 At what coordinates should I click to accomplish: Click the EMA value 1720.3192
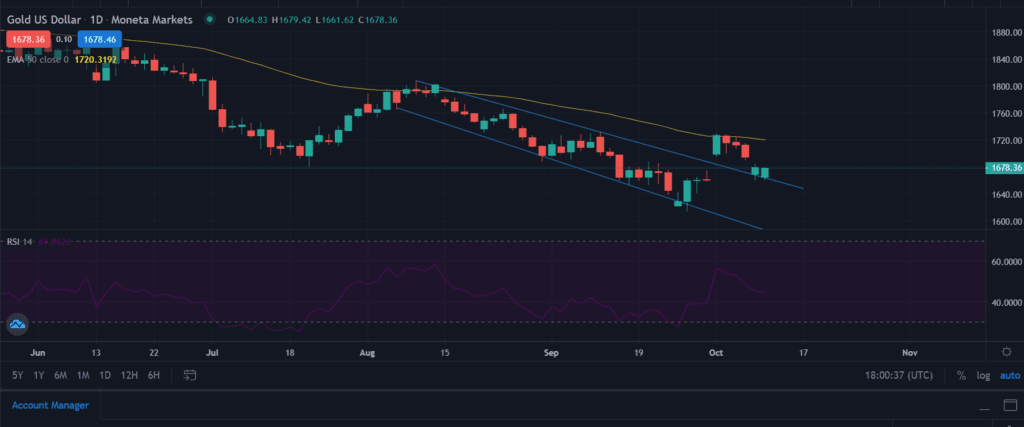[x=95, y=59]
